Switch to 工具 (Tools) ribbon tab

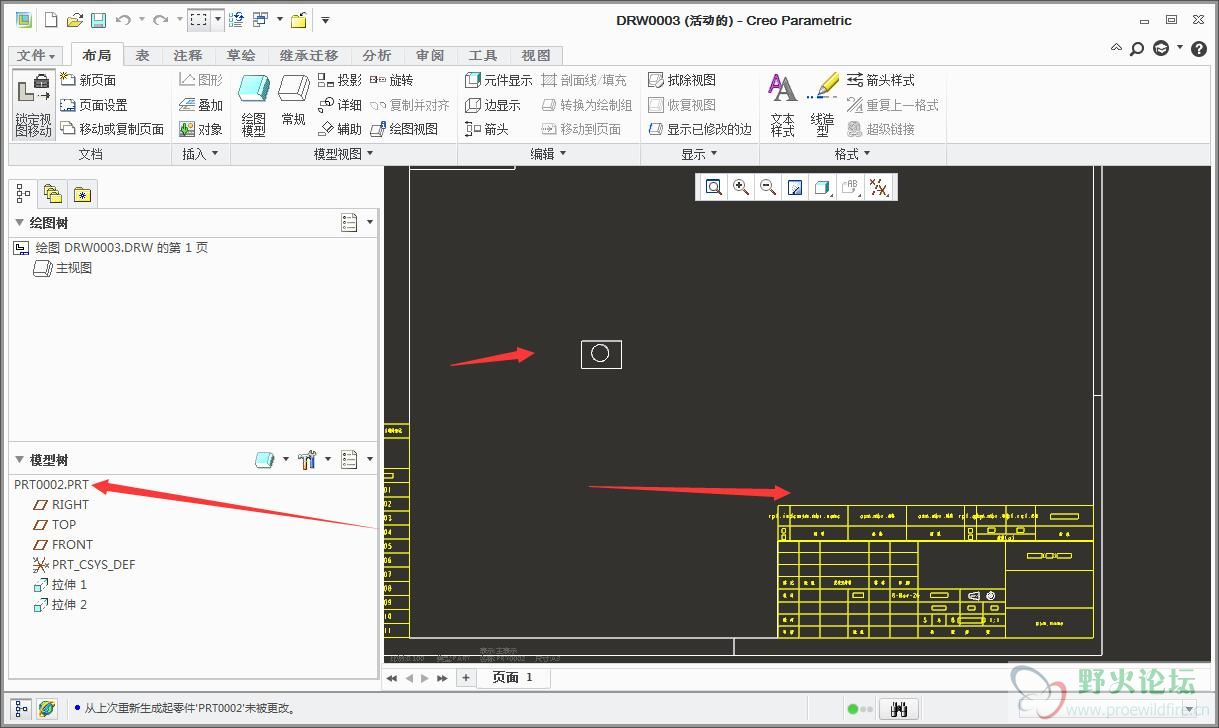483,56
